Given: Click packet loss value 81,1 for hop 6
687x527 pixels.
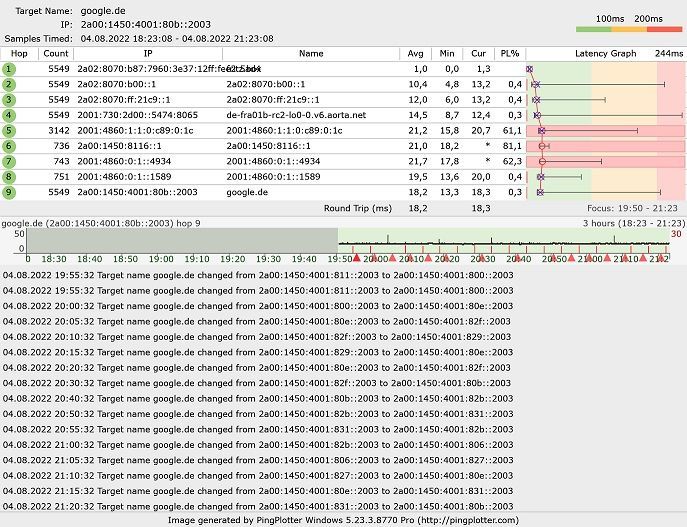Looking at the screenshot, I should 513,146.
